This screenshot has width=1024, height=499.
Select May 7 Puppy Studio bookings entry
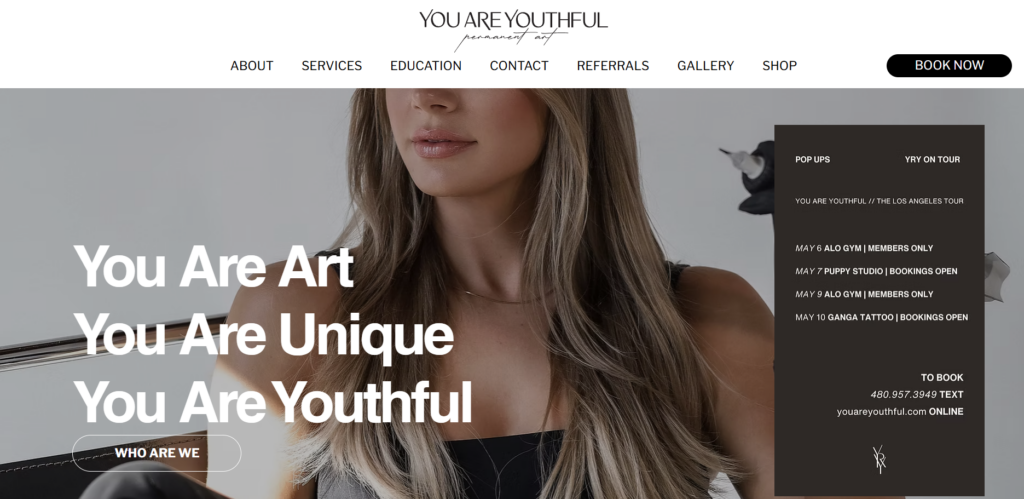pos(876,271)
